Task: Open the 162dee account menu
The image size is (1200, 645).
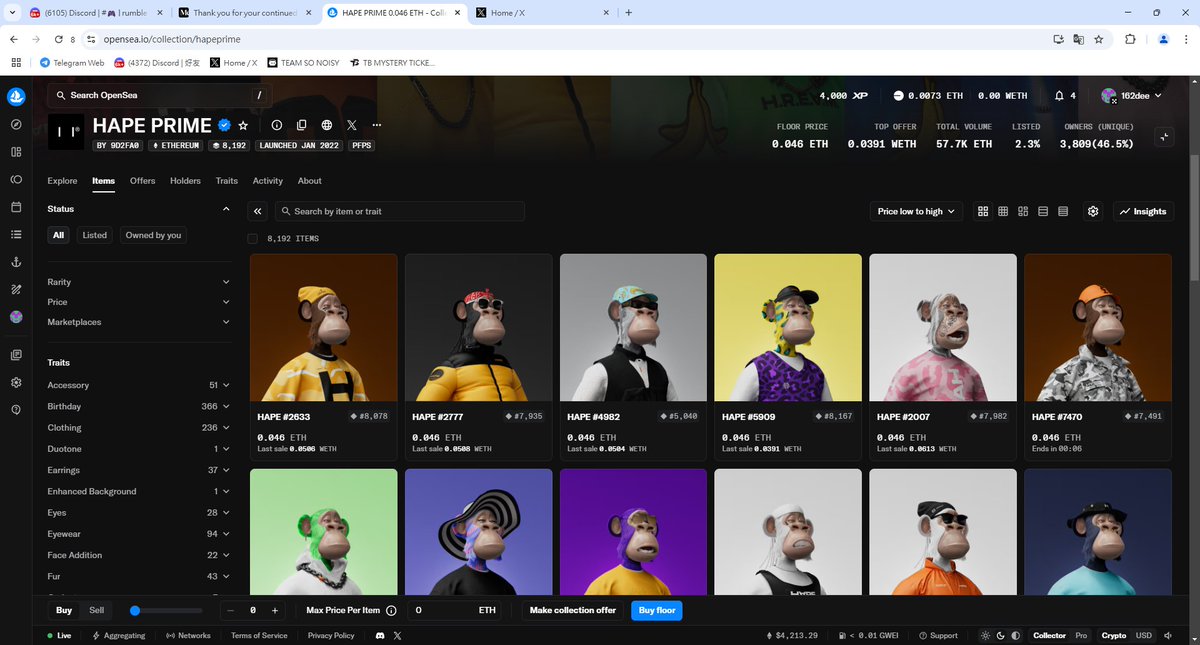Action: click(1131, 96)
